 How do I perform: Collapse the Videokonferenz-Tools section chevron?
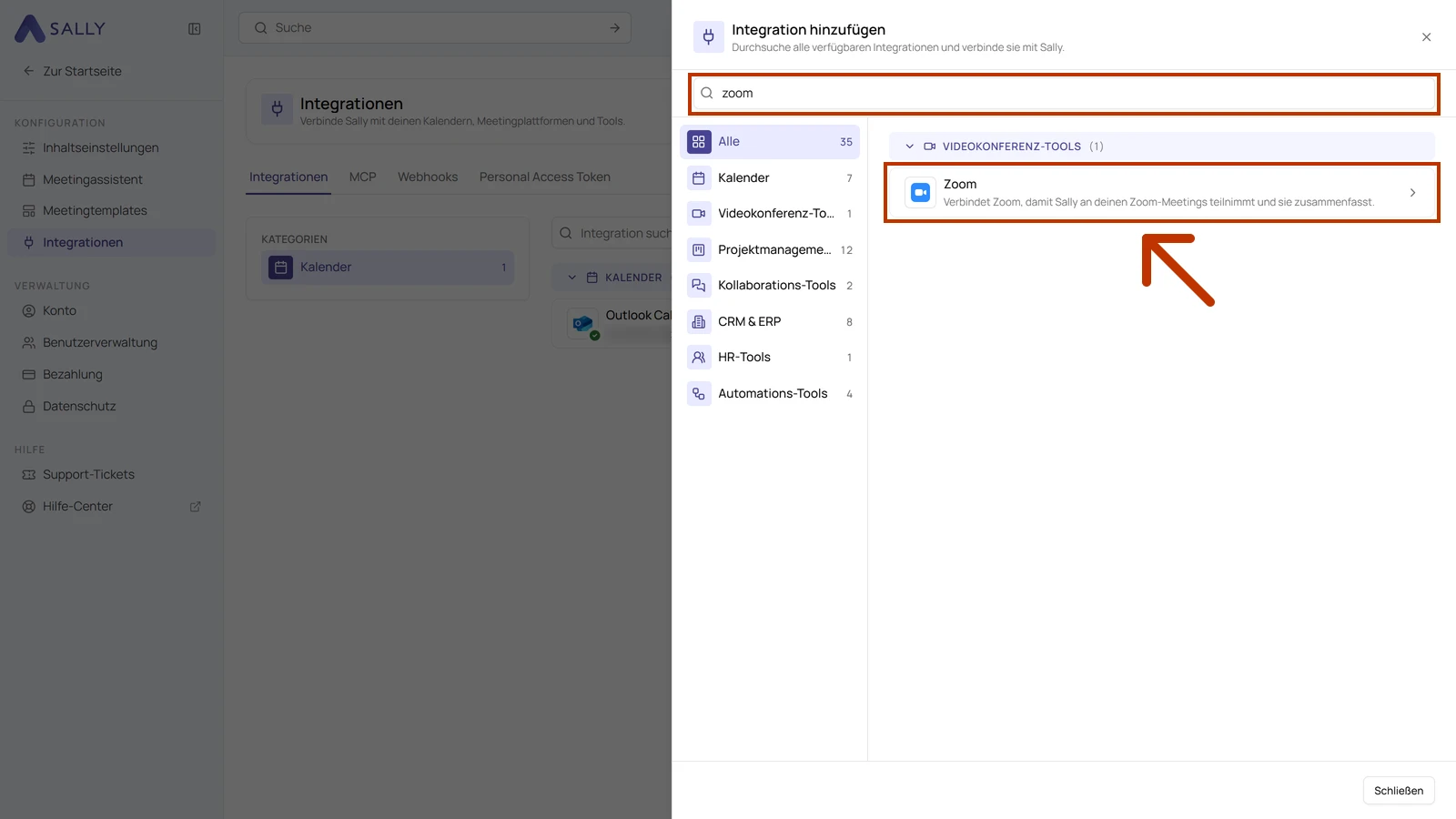coord(909,147)
